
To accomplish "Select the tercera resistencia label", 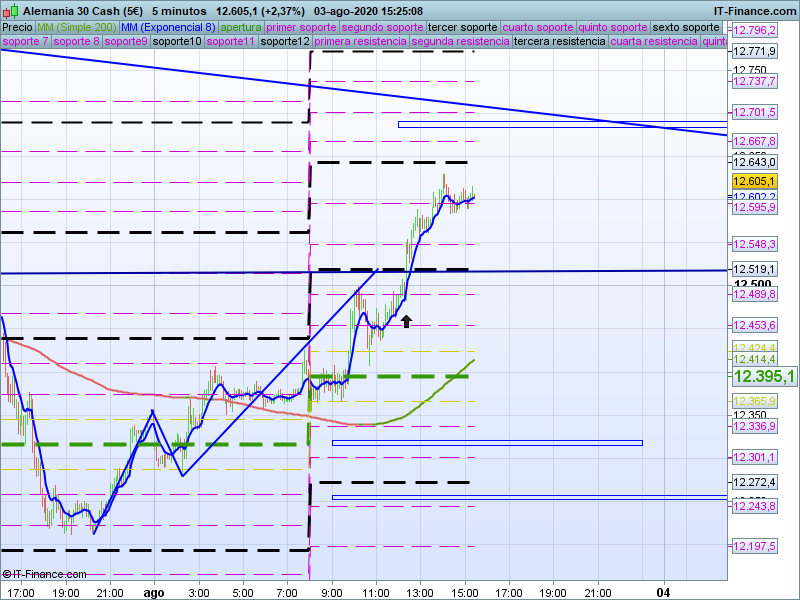I will tap(558, 42).
